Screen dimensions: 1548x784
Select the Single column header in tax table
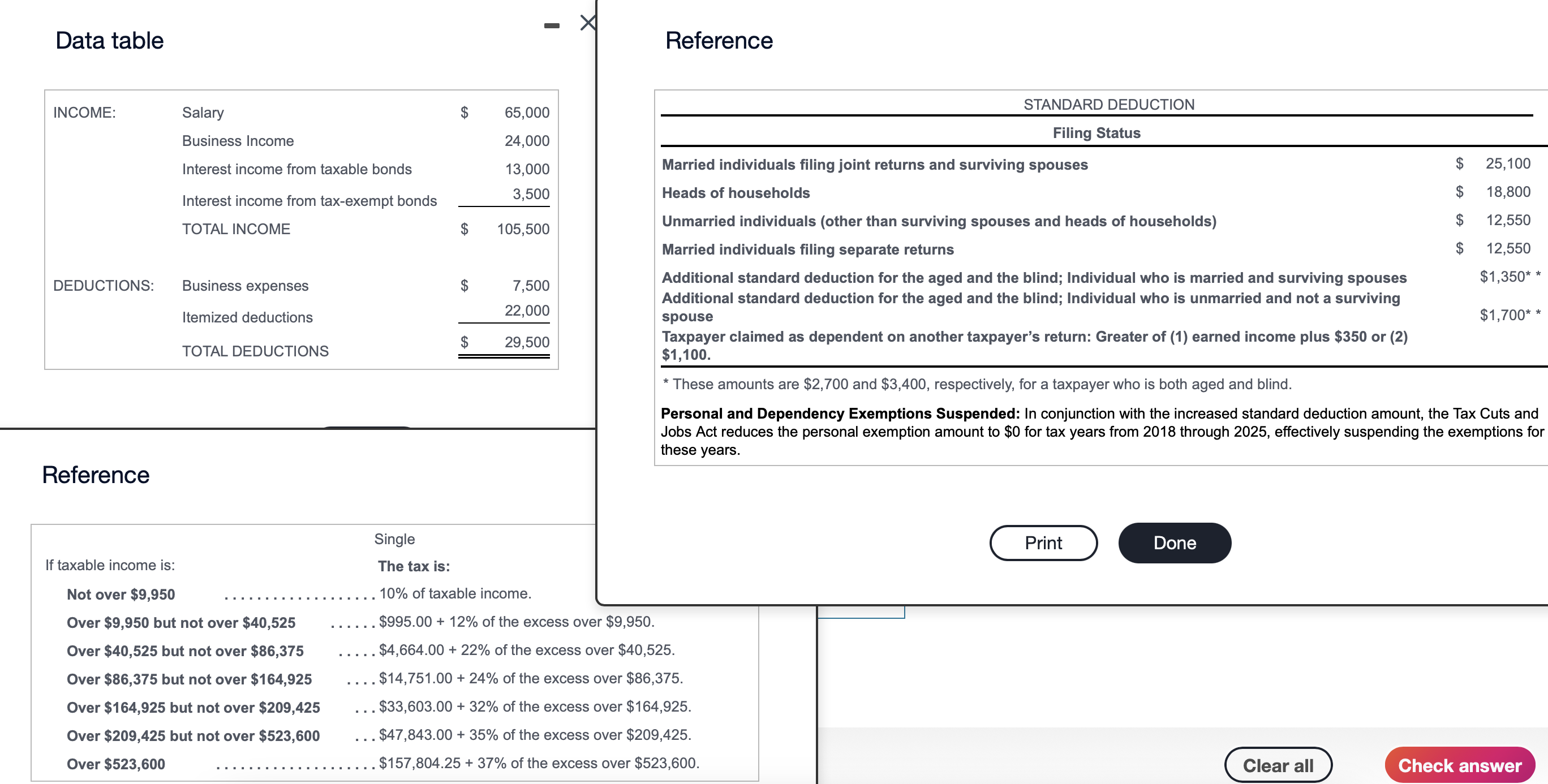pos(394,539)
